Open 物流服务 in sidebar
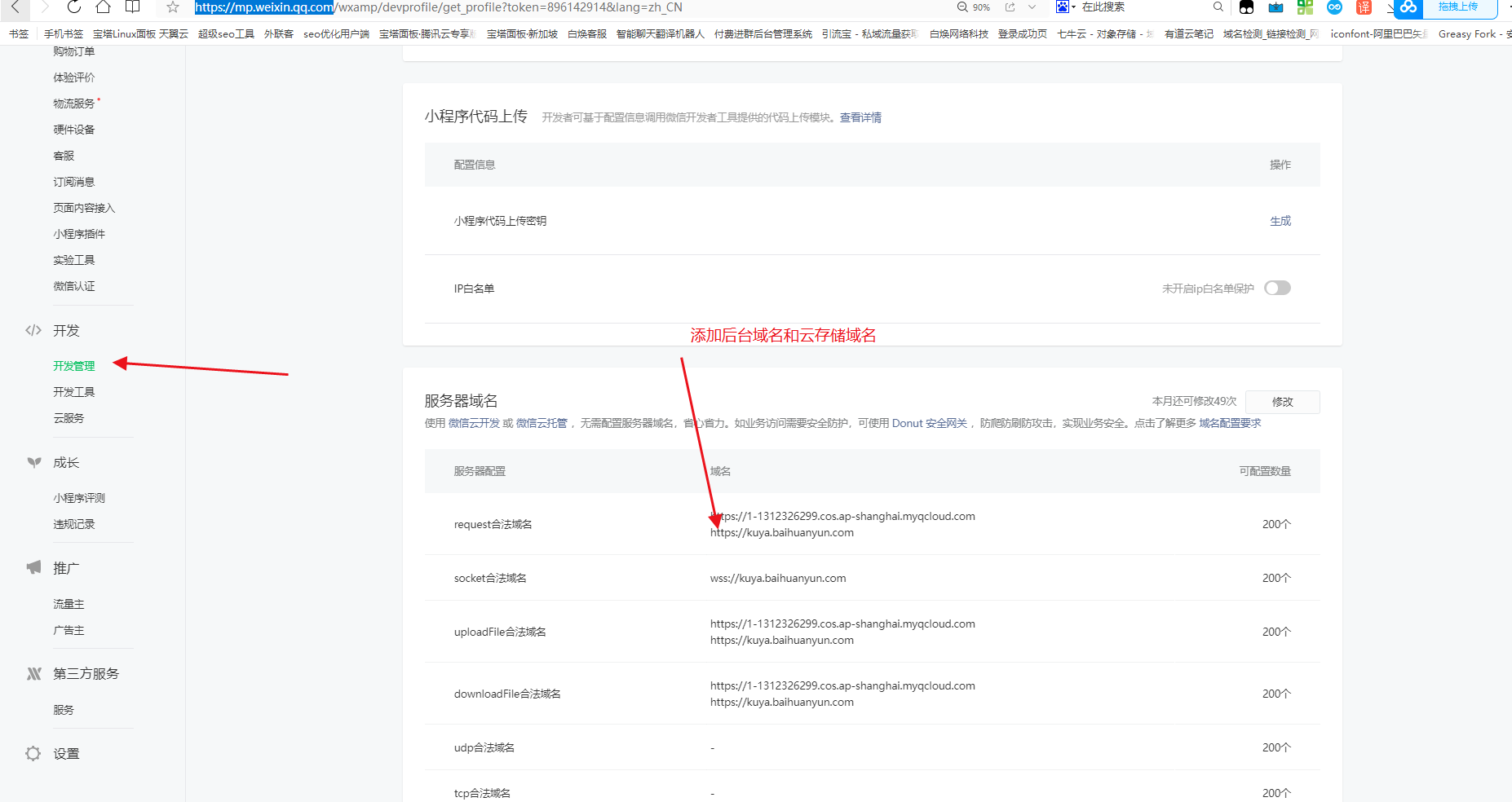Viewport: 1512px width, 802px height. 74,104
